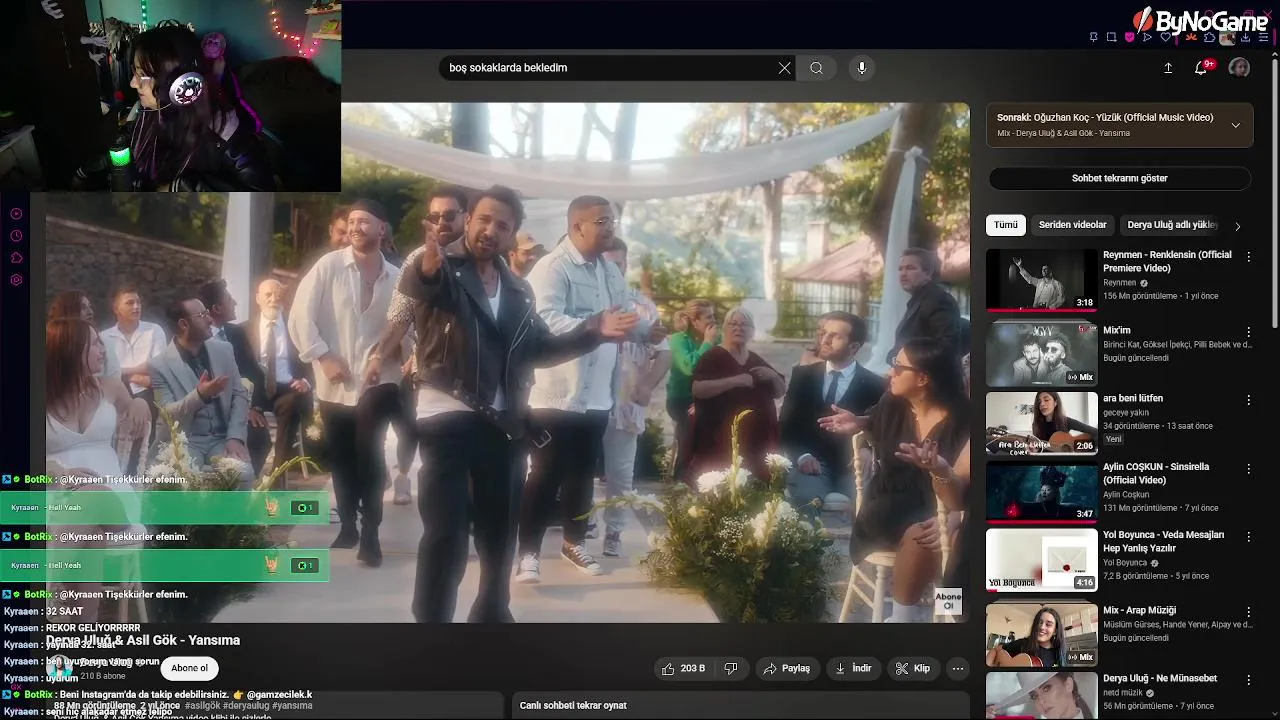The image size is (1280, 720).
Task: Click Sohbet tekrarını göster button
Action: [x=1120, y=178]
